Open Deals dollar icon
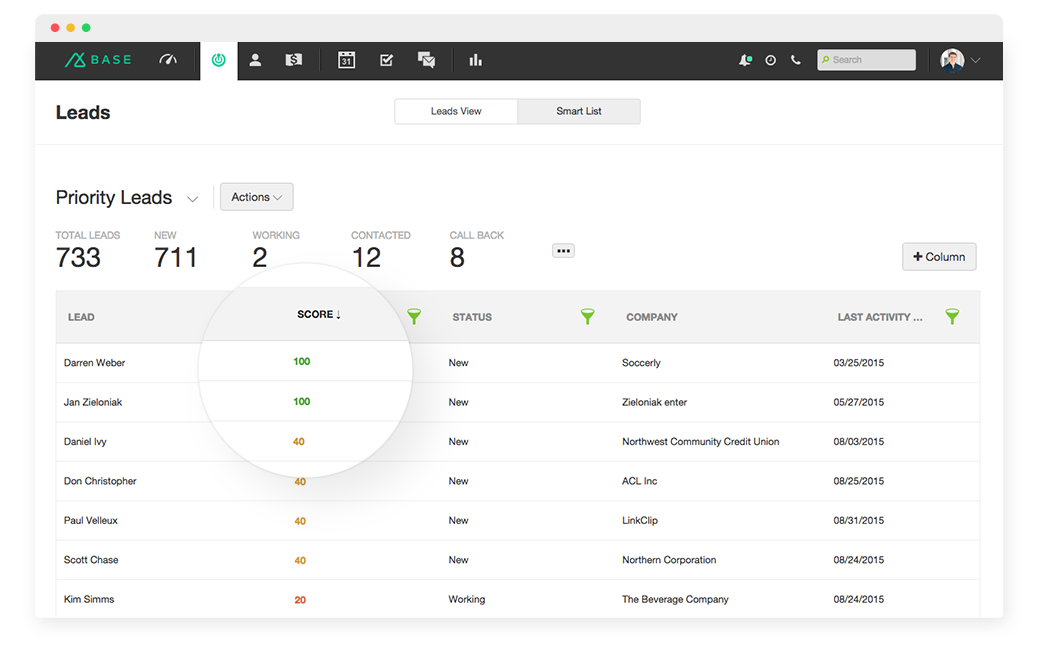 click(x=293, y=60)
